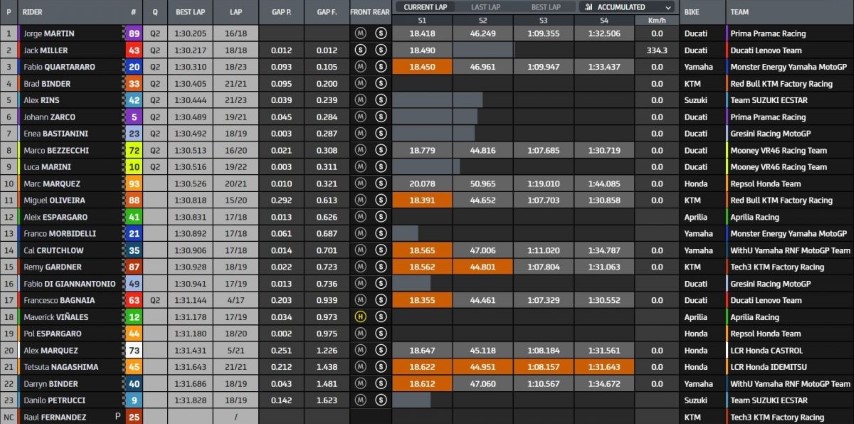Click Miguel Oliveira's front tyre M icon
Viewport: 854px width, 424px height.
tap(360, 200)
